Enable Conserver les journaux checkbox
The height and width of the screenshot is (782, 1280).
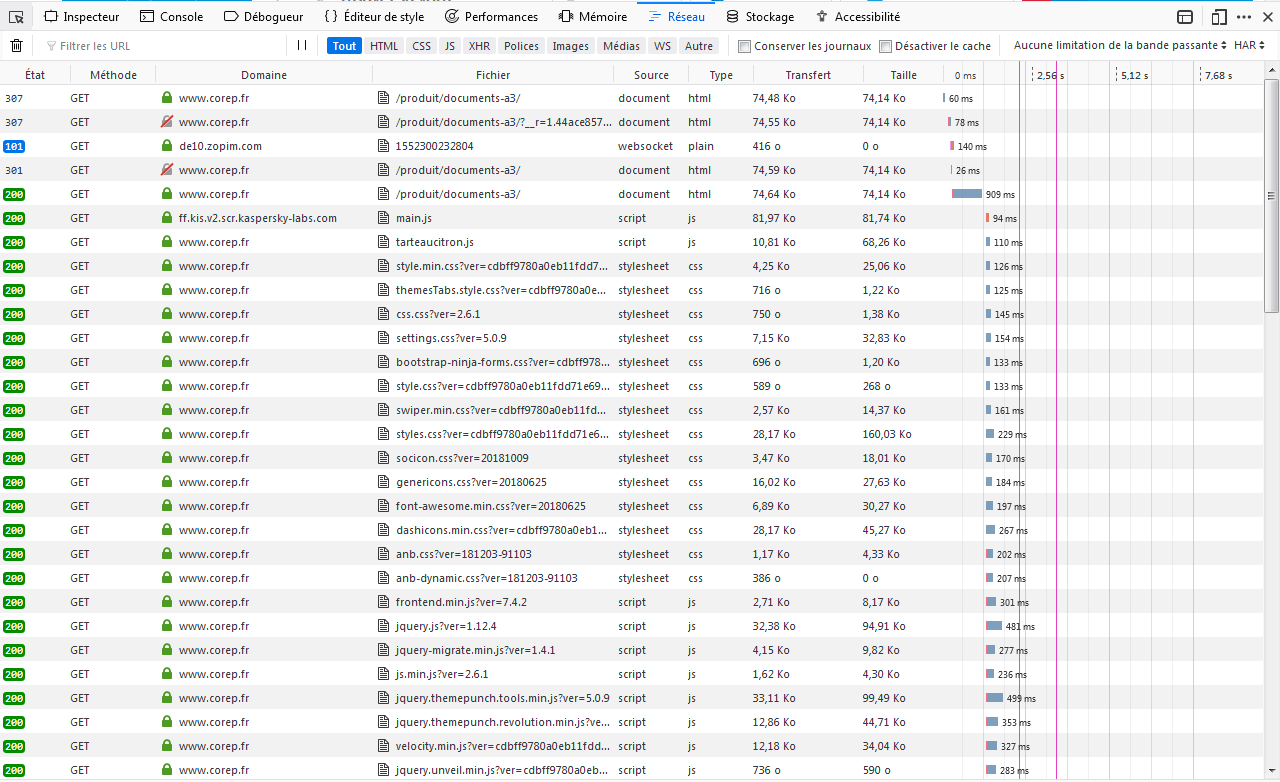pos(744,46)
